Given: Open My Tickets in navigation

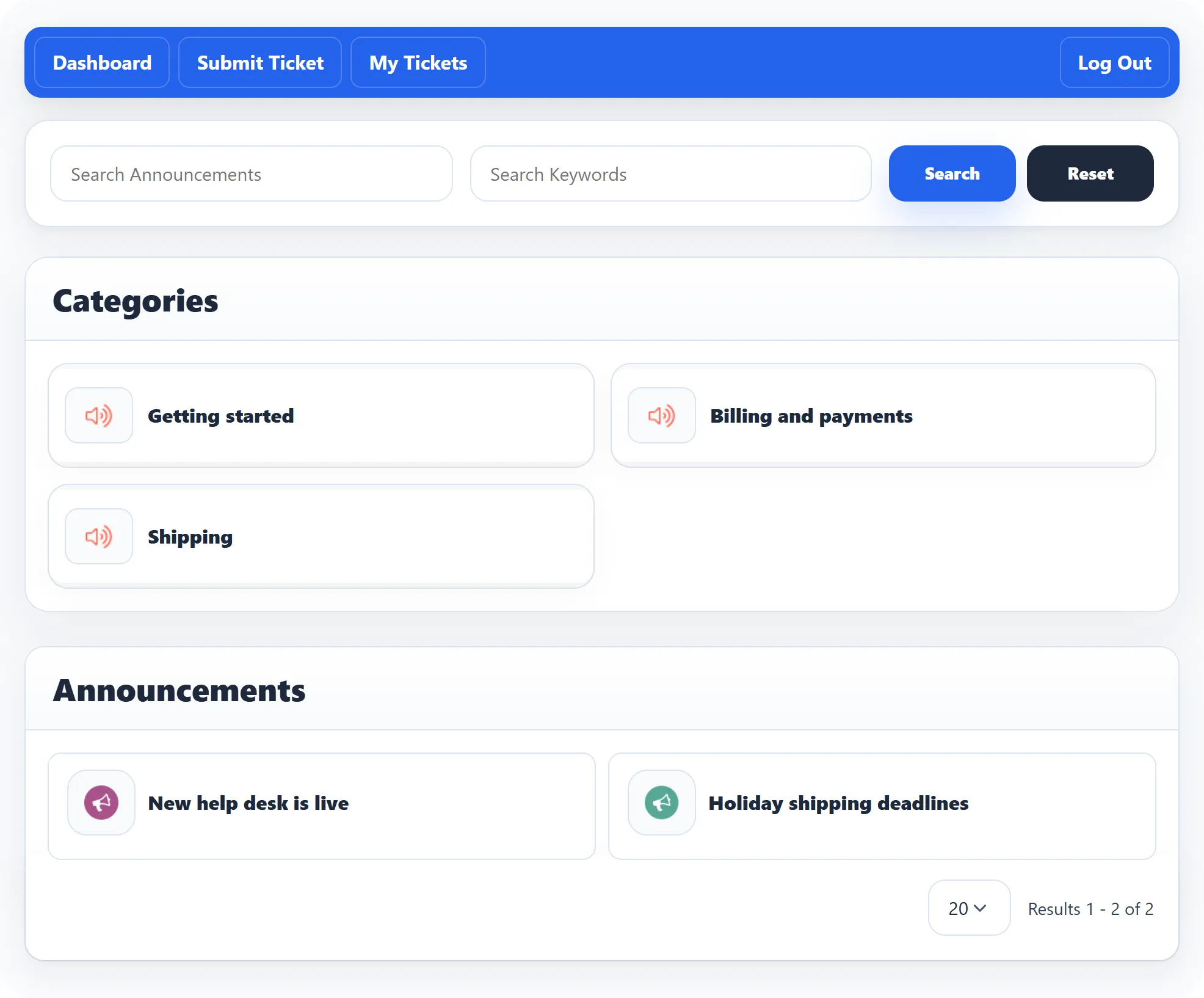Looking at the screenshot, I should [418, 62].
